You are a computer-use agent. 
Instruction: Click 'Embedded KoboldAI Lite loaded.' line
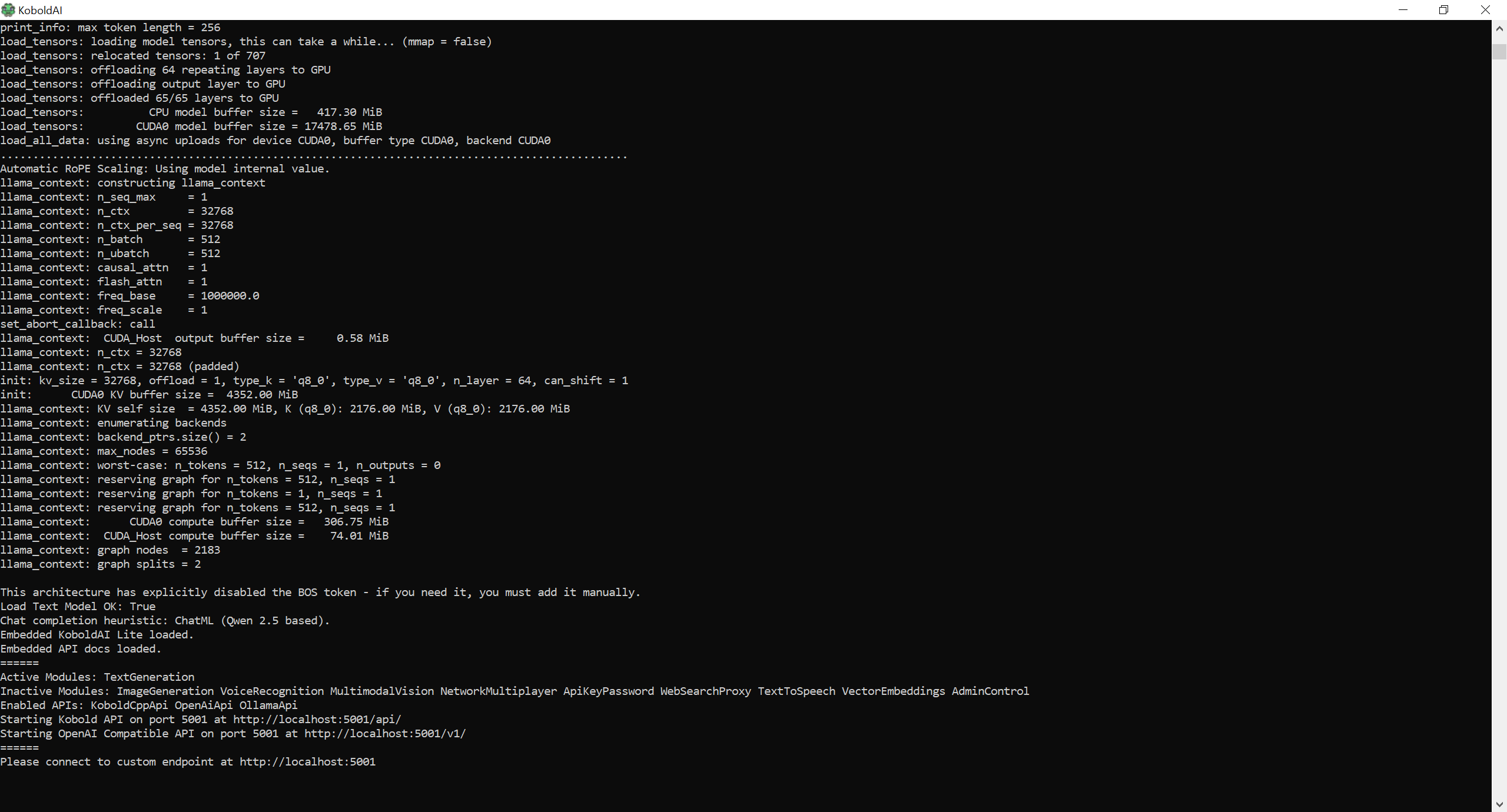(x=97, y=635)
